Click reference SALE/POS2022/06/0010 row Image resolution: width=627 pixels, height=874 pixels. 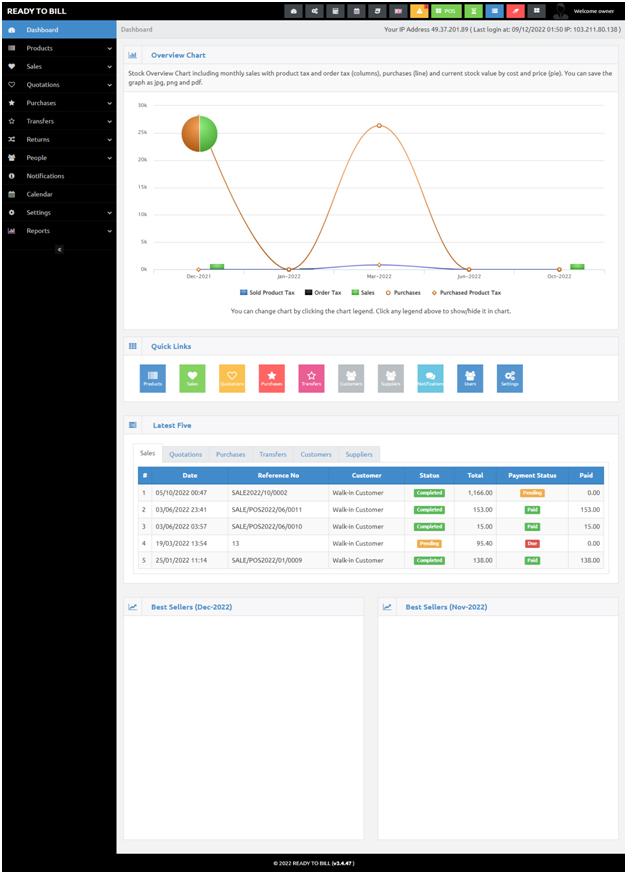tap(371, 526)
